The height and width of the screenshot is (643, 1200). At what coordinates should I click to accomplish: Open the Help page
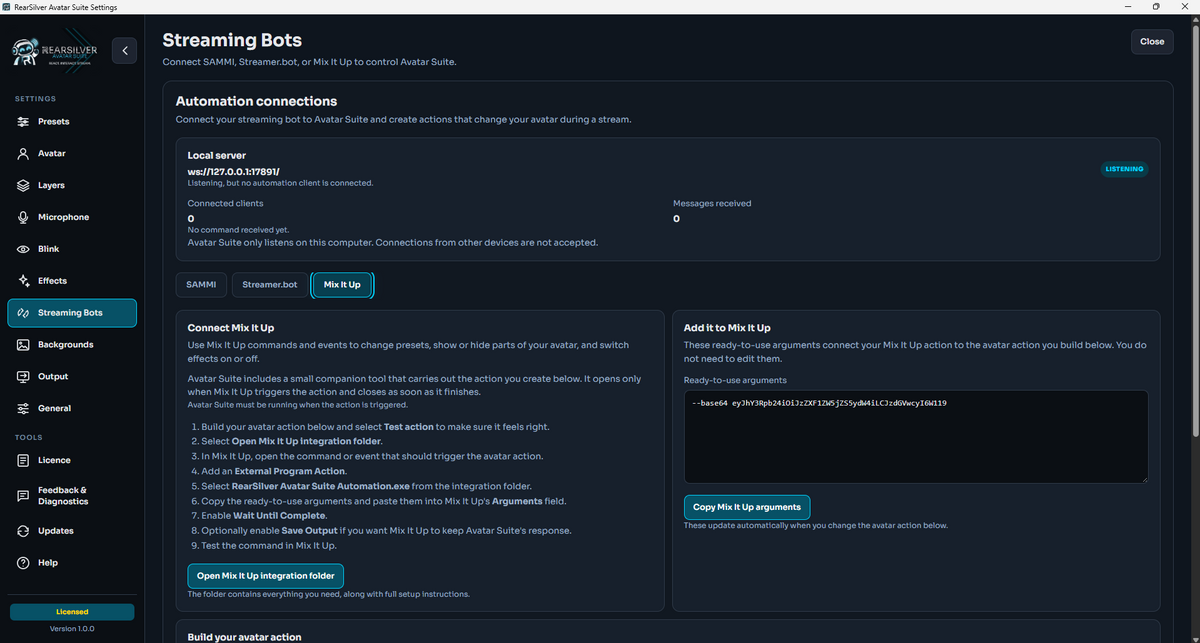click(x=72, y=563)
